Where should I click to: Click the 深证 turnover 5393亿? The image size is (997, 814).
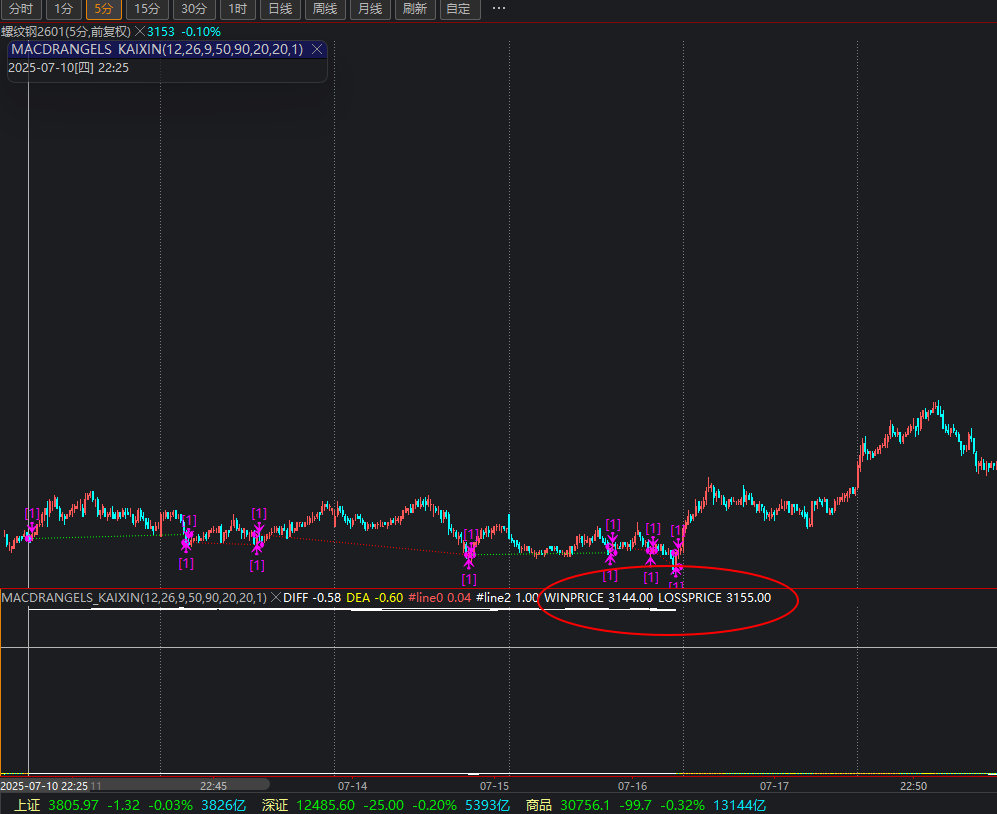pyautogui.click(x=488, y=805)
